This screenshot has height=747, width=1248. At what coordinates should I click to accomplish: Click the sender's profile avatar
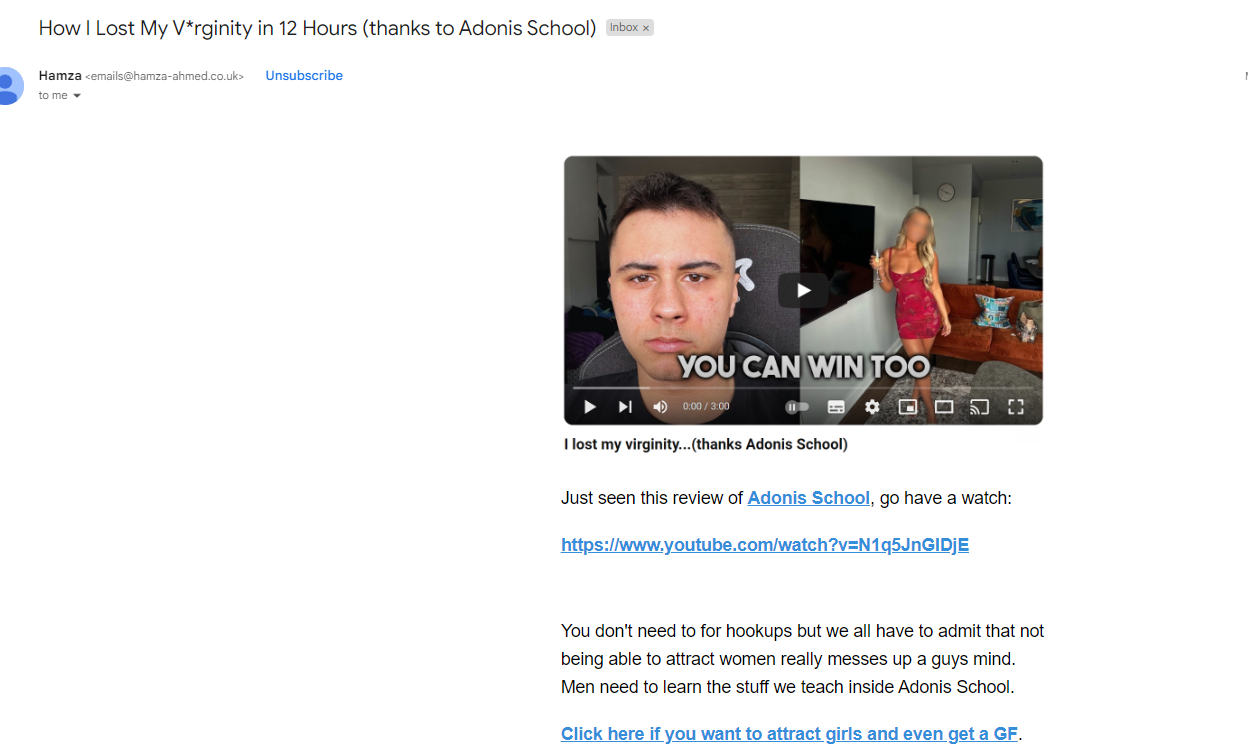[8, 85]
